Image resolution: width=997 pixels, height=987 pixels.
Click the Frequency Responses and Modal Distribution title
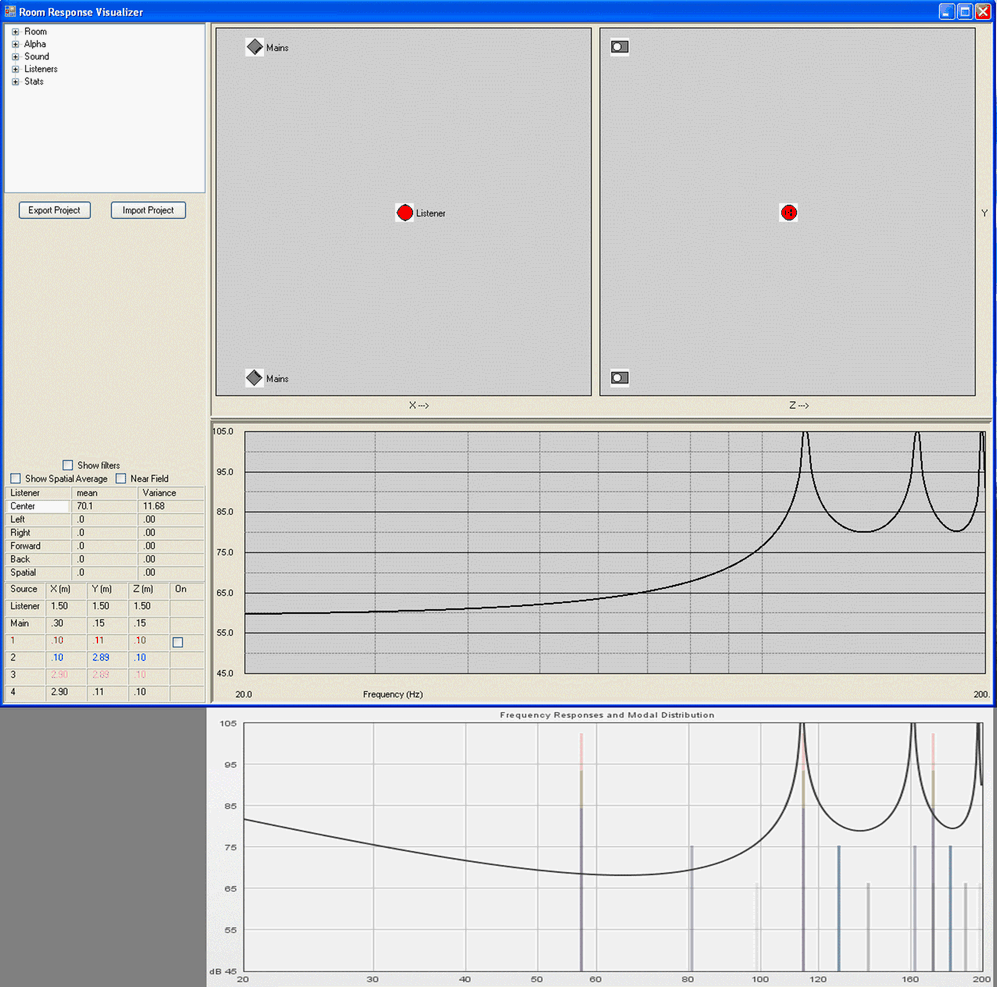(607, 715)
